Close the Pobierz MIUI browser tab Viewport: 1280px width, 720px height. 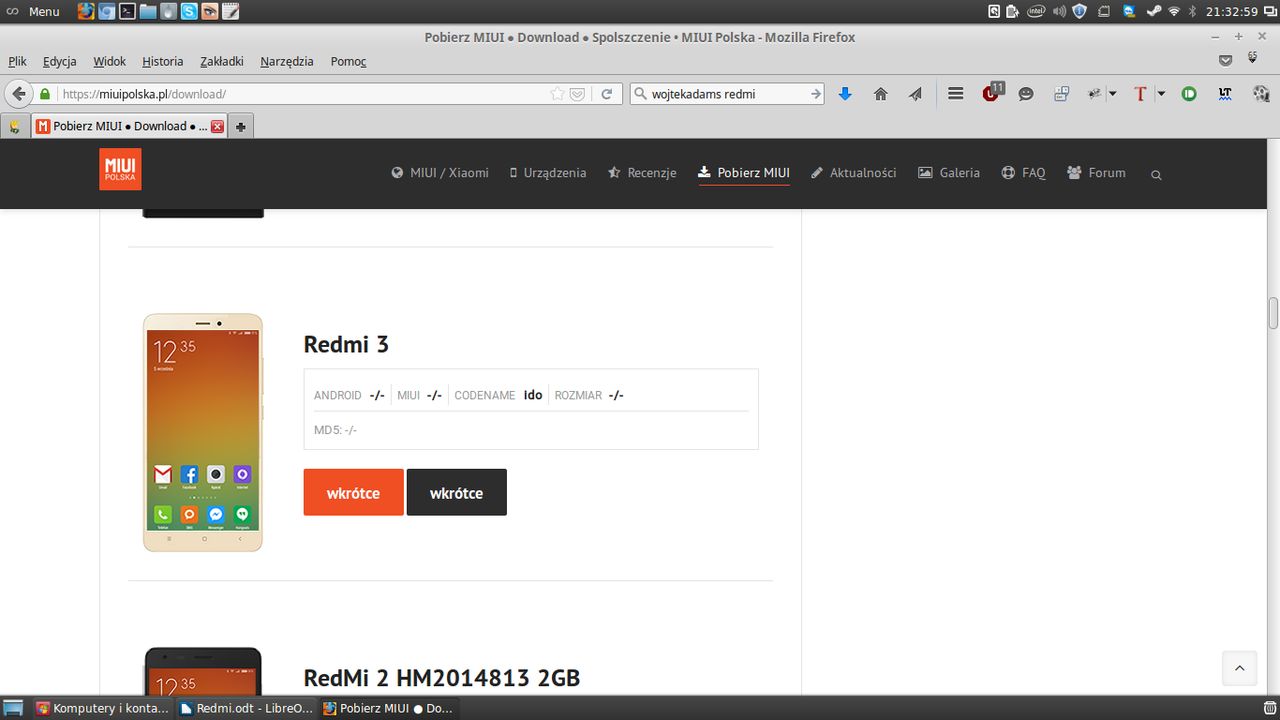[x=218, y=126]
